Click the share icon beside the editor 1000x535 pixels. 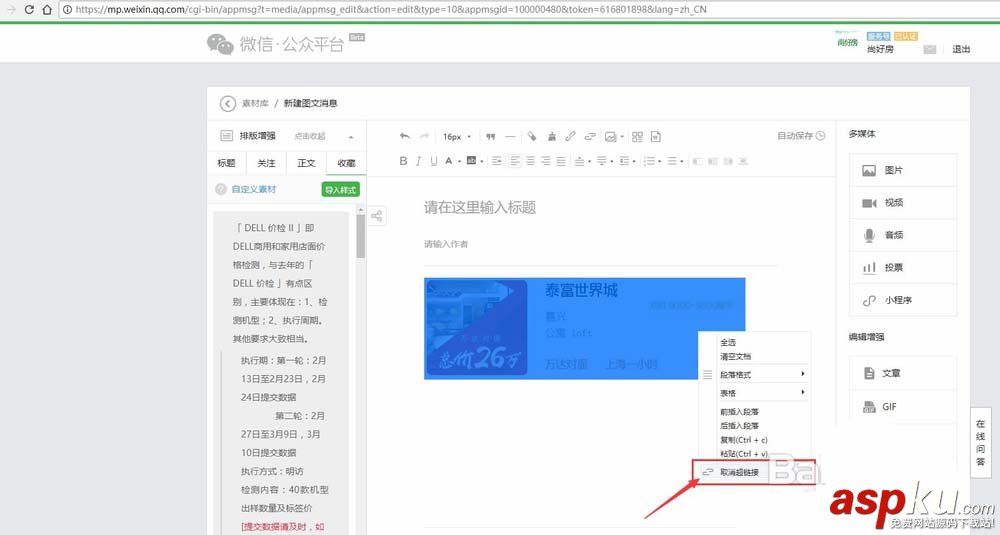[x=376, y=216]
